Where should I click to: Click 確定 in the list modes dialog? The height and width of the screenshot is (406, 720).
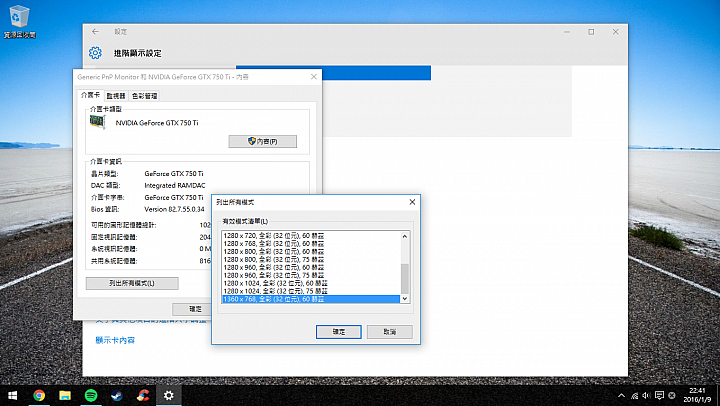[x=339, y=332]
